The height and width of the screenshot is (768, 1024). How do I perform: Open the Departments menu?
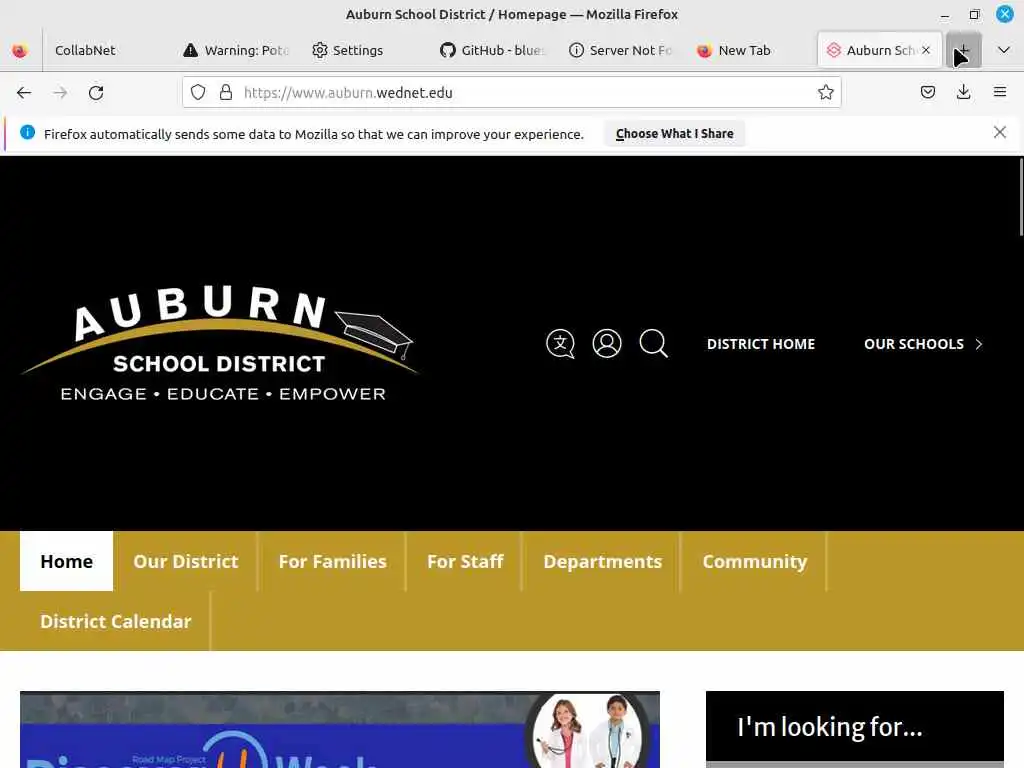coord(602,562)
